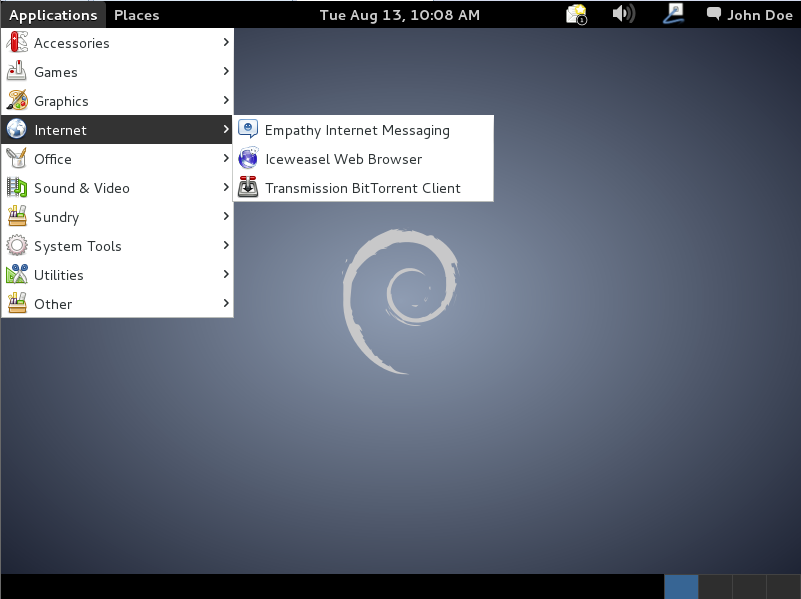Select the Utilities menu label

coord(59,275)
